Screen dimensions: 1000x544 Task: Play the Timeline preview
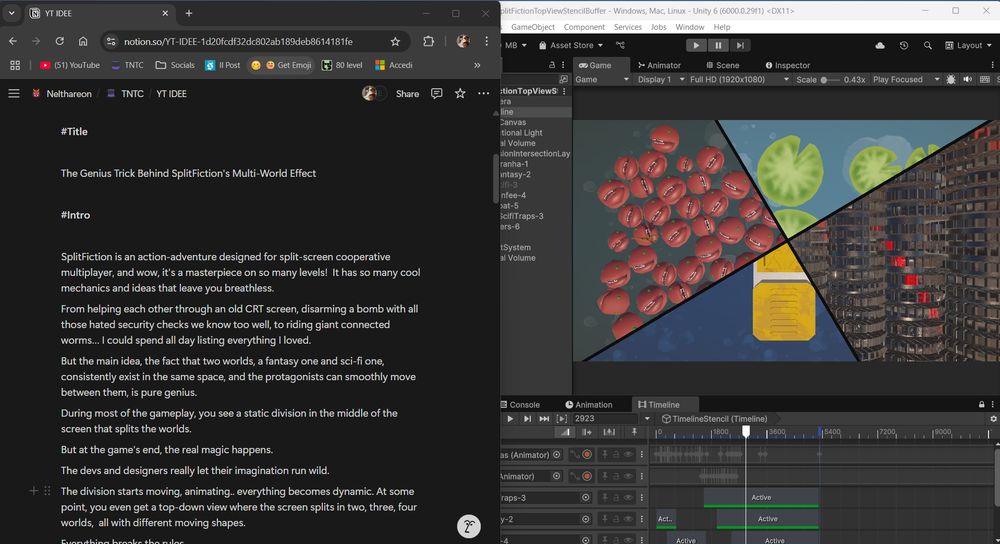tap(510, 419)
